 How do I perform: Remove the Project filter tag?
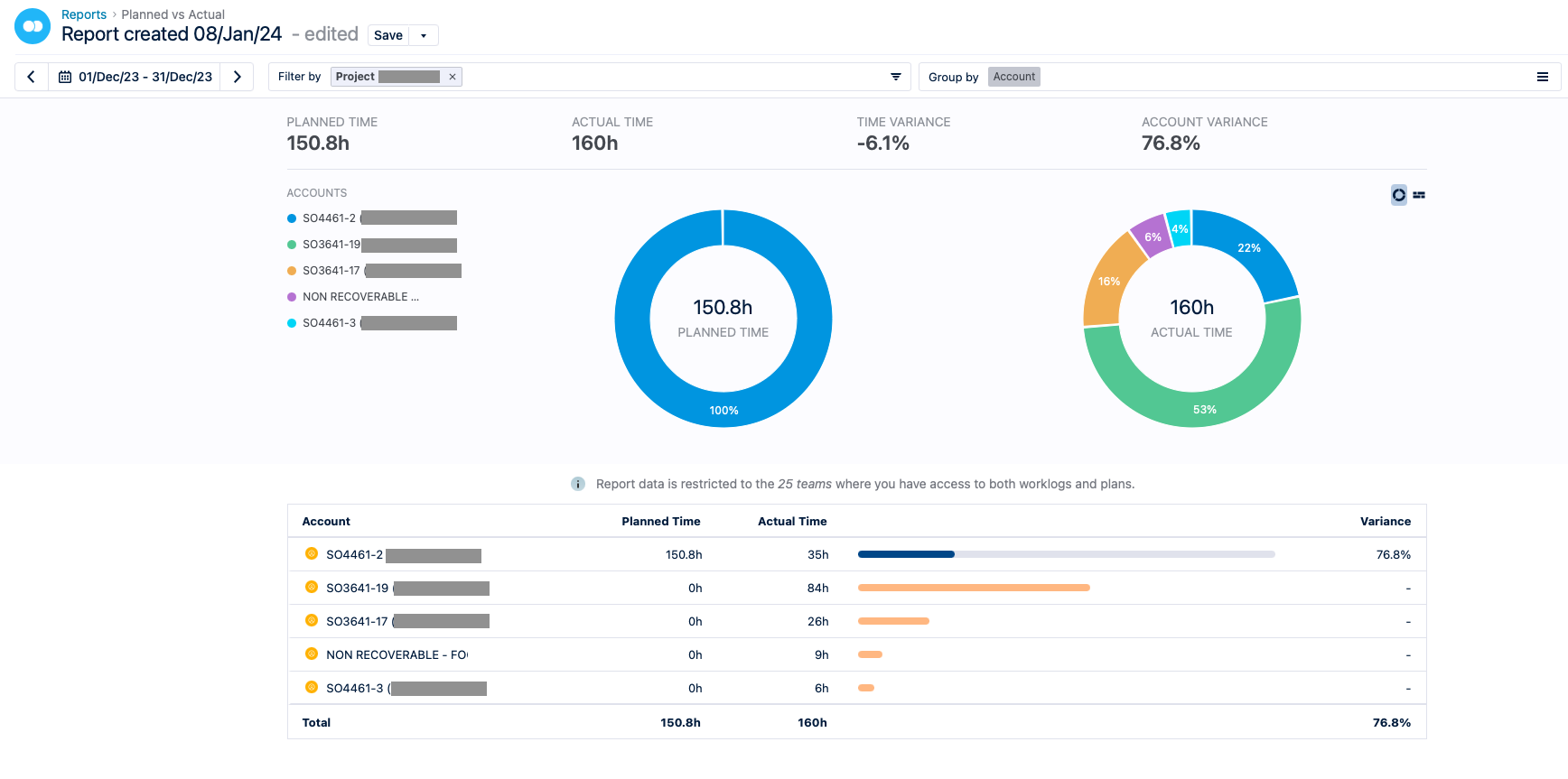coord(453,77)
